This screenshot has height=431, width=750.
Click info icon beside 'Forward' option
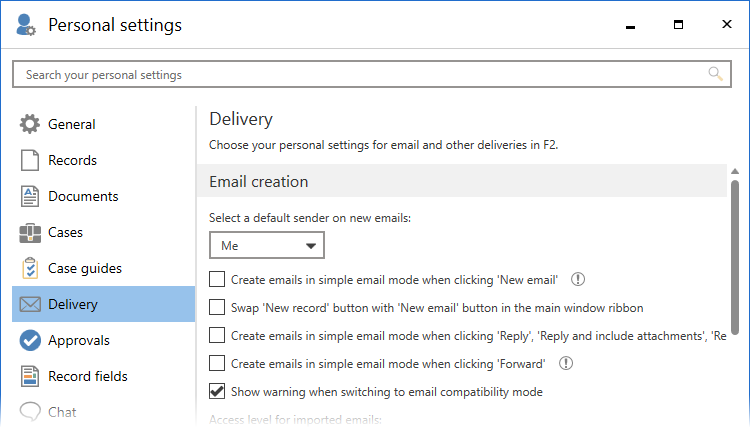(566, 363)
